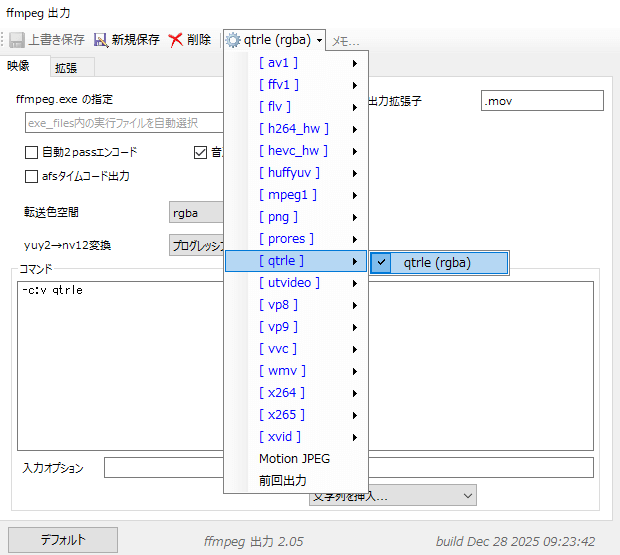The height and width of the screenshot is (555, 620).
Task: Click the gear icon for qtrle preset
Action: [x=233, y=40]
